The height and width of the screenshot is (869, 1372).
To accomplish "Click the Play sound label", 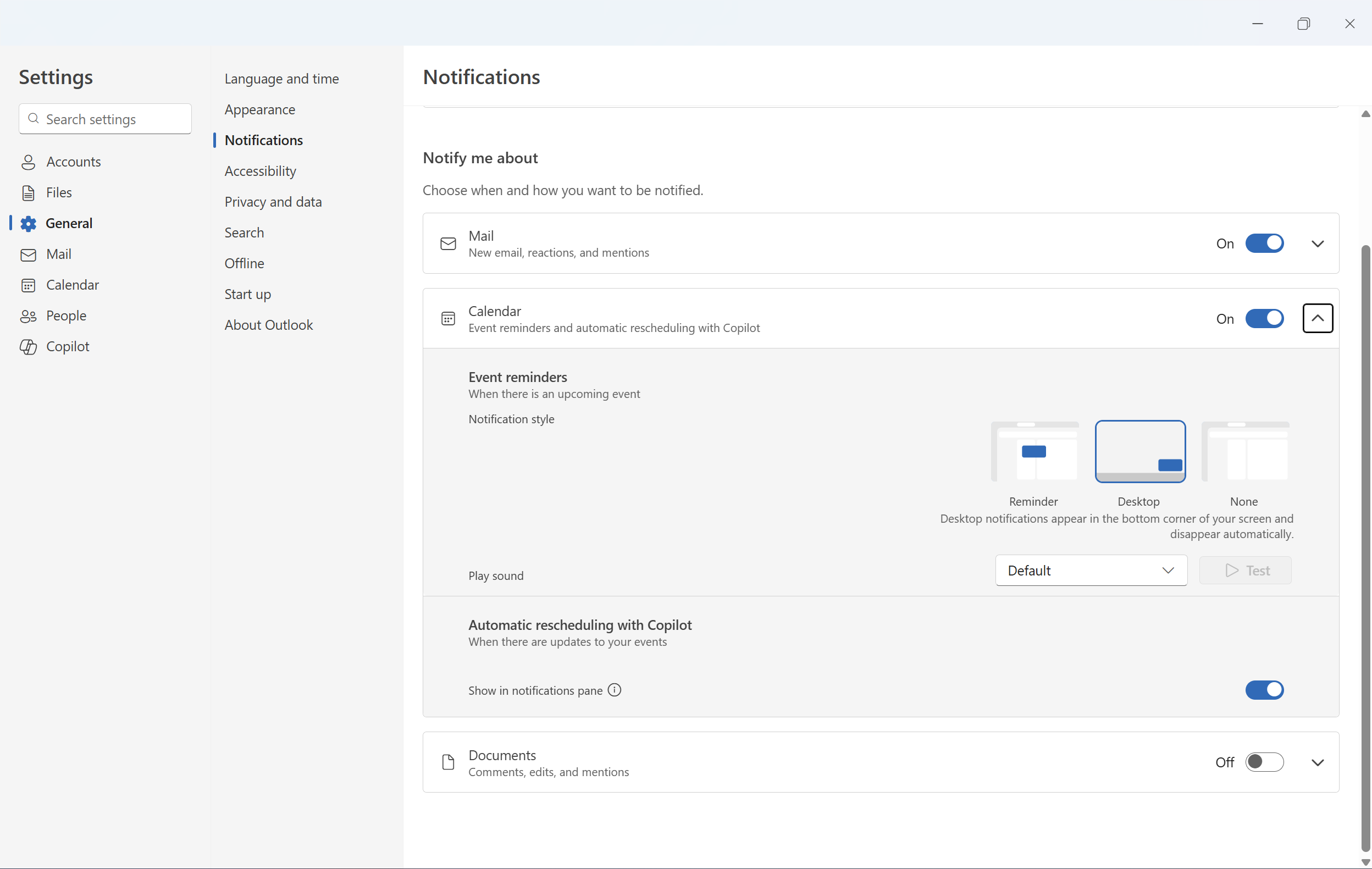I will point(496,575).
